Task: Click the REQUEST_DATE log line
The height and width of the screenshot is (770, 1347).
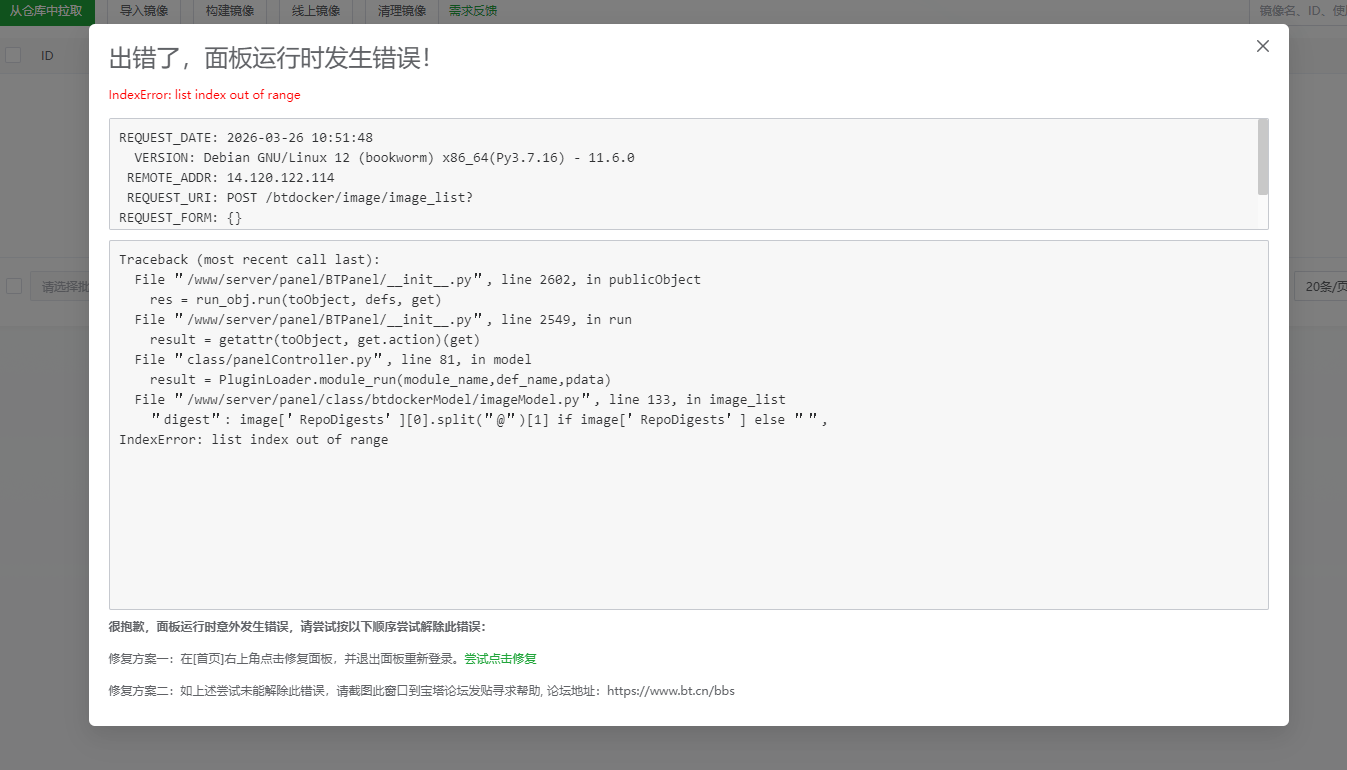Action: (x=231, y=137)
